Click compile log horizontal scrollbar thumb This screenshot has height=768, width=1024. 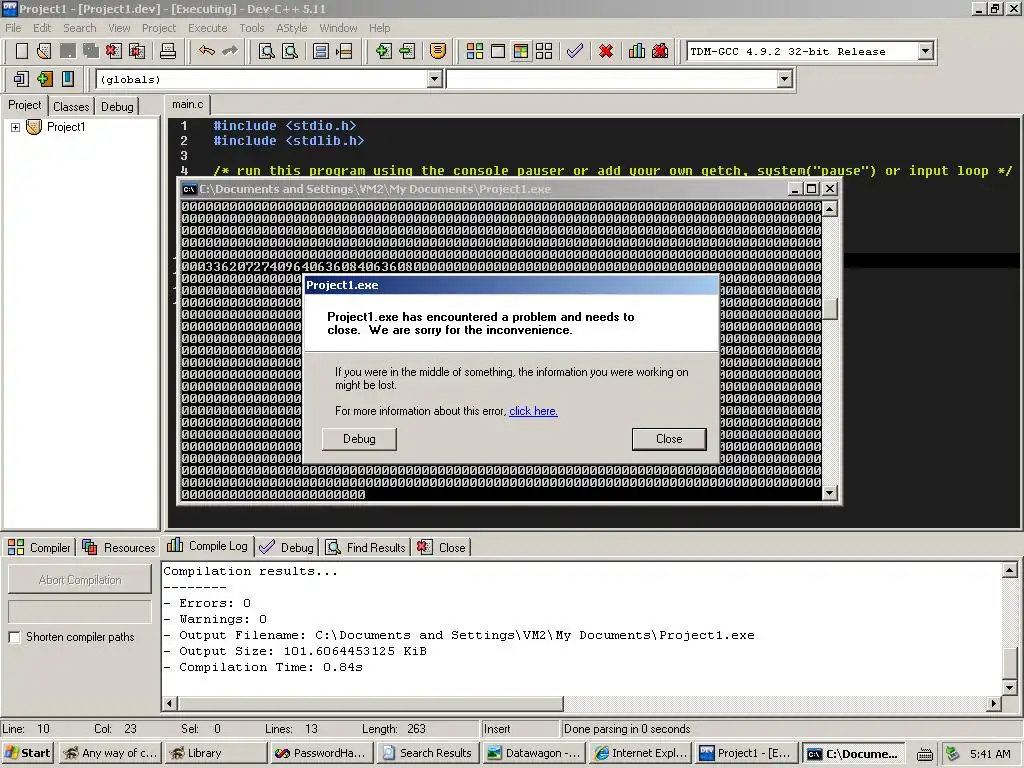click(x=370, y=703)
